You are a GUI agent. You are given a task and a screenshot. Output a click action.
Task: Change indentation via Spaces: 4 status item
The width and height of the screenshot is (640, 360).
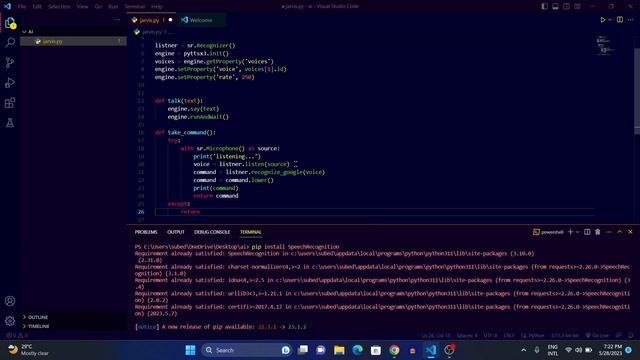point(467,336)
